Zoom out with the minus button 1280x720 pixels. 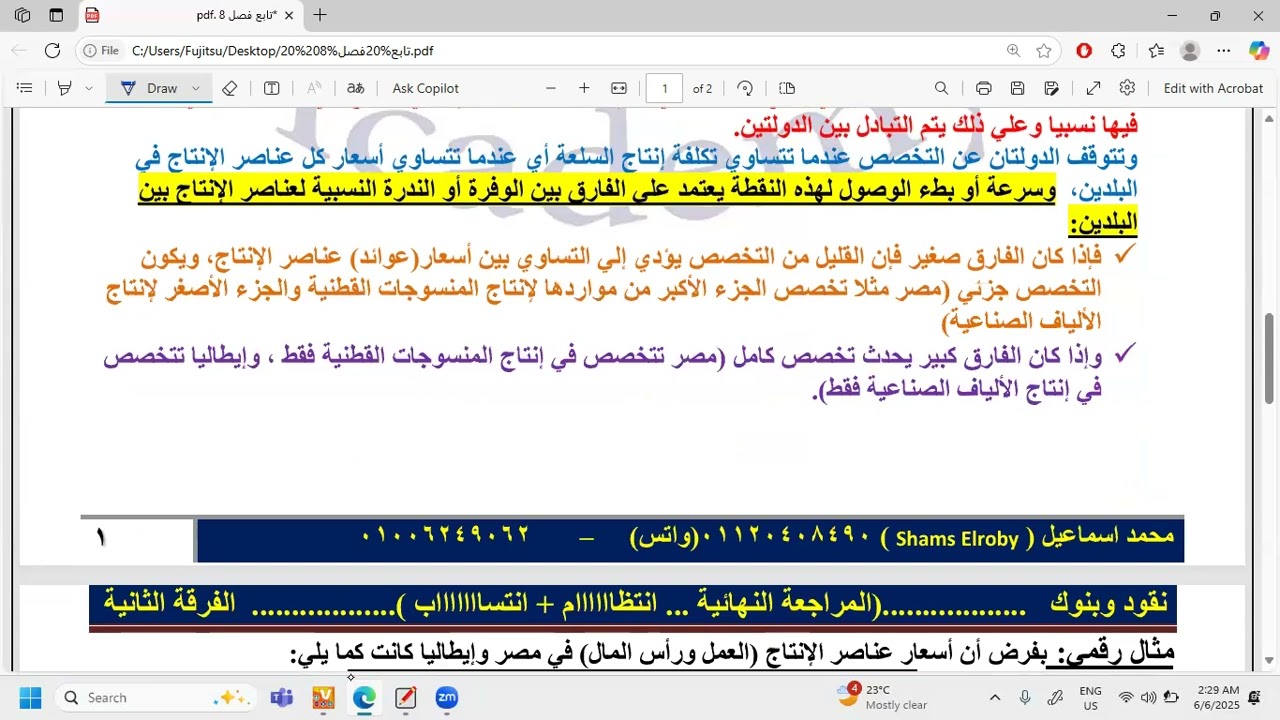[550, 88]
